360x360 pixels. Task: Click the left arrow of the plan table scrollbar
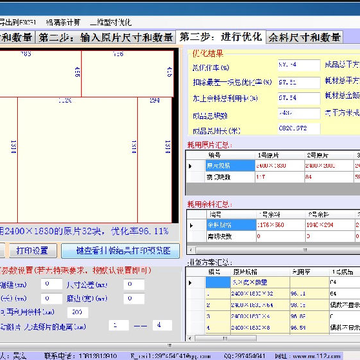191,338
